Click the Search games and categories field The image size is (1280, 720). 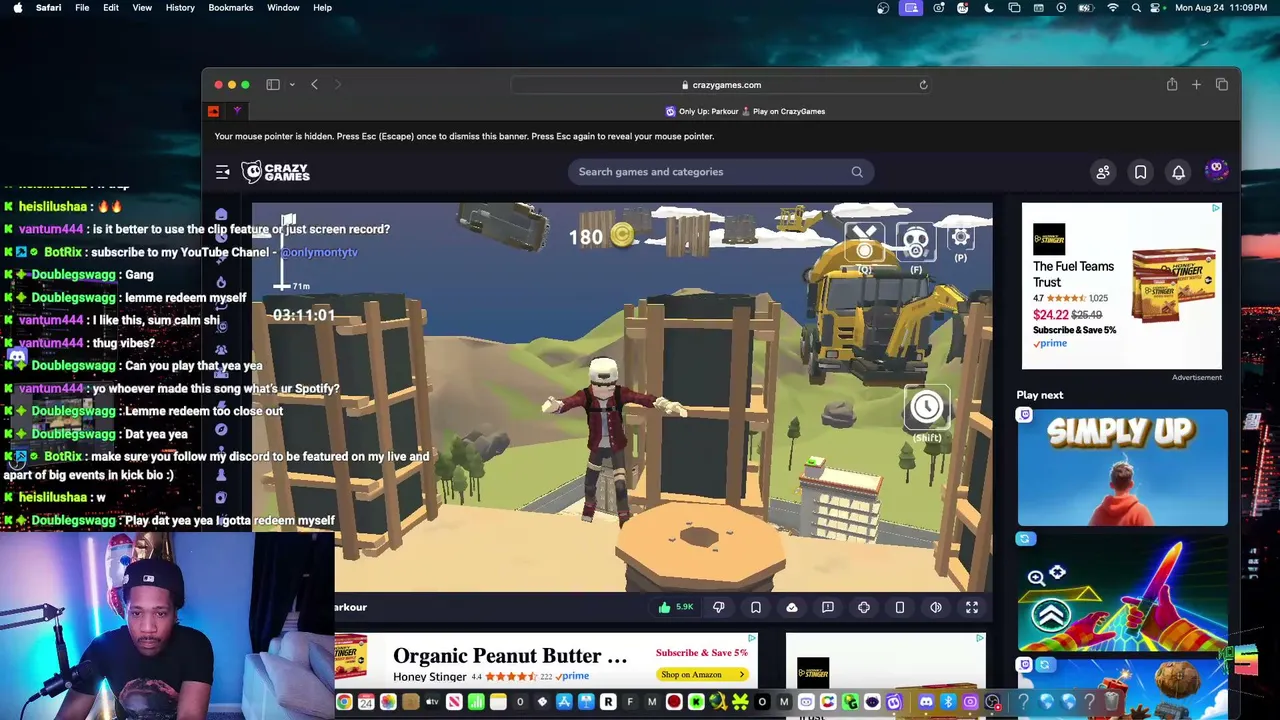pyautogui.click(x=720, y=172)
